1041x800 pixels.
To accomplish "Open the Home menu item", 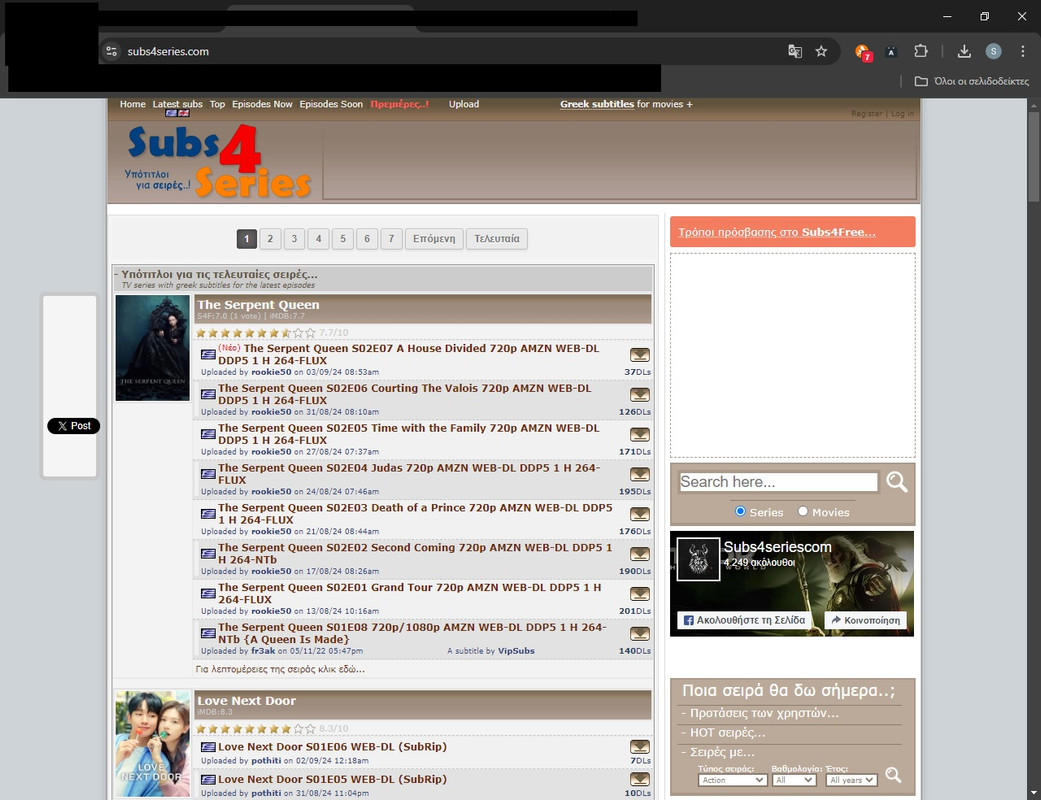I will (x=132, y=104).
